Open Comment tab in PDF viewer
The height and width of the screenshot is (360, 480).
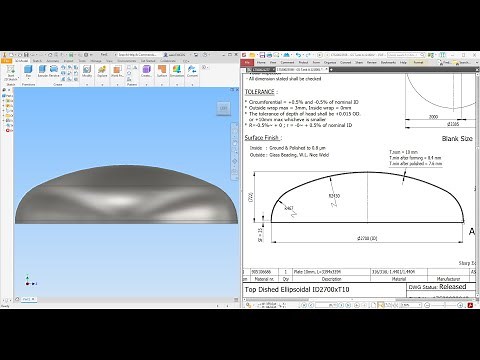[x=287, y=62]
